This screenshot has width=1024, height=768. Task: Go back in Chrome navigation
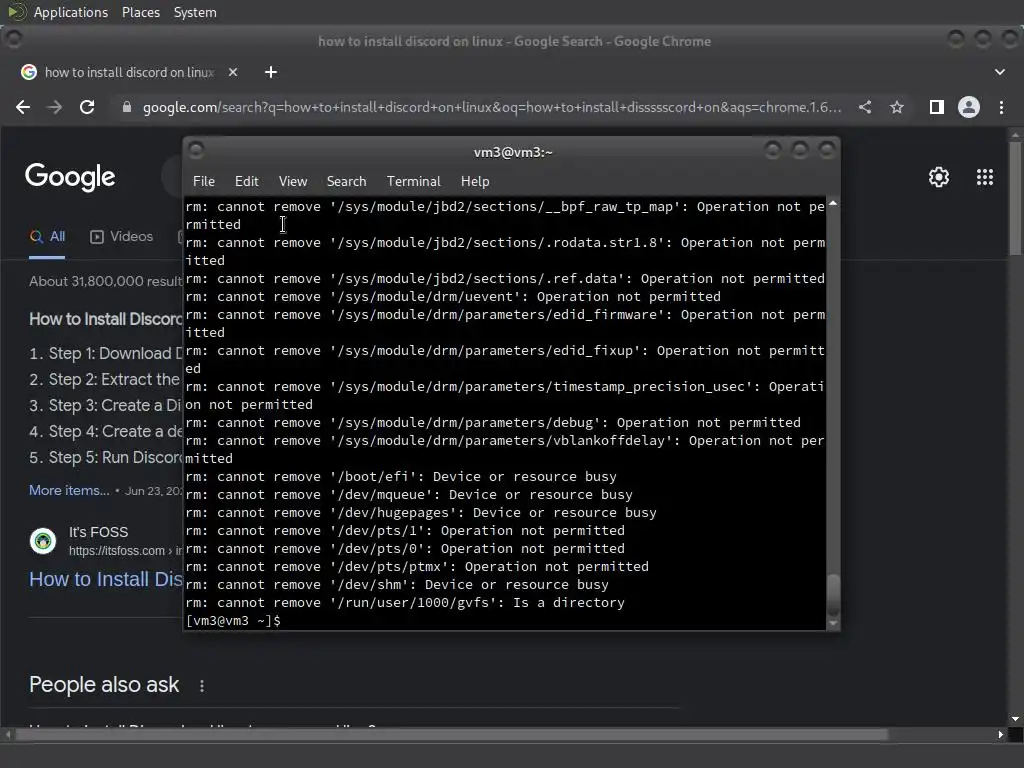tap(23, 107)
